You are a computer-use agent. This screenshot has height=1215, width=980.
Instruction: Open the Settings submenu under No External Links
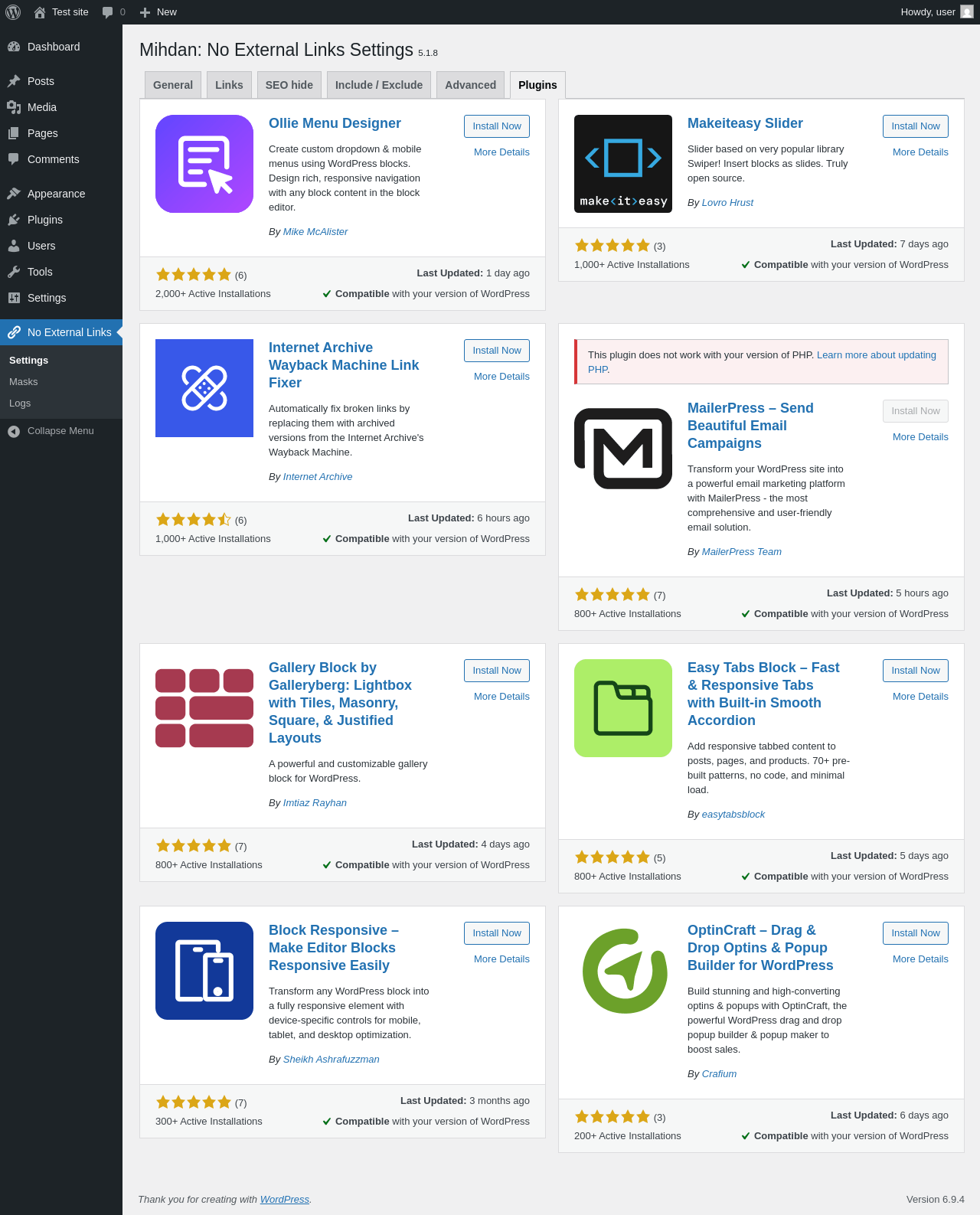pyautogui.click(x=29, y=361)
